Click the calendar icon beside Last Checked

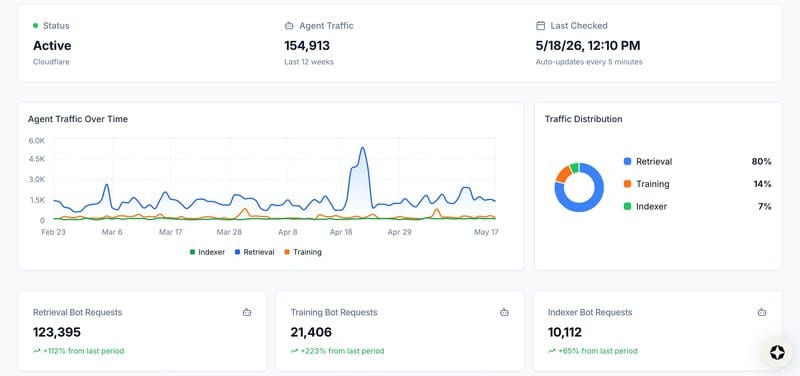540,26
